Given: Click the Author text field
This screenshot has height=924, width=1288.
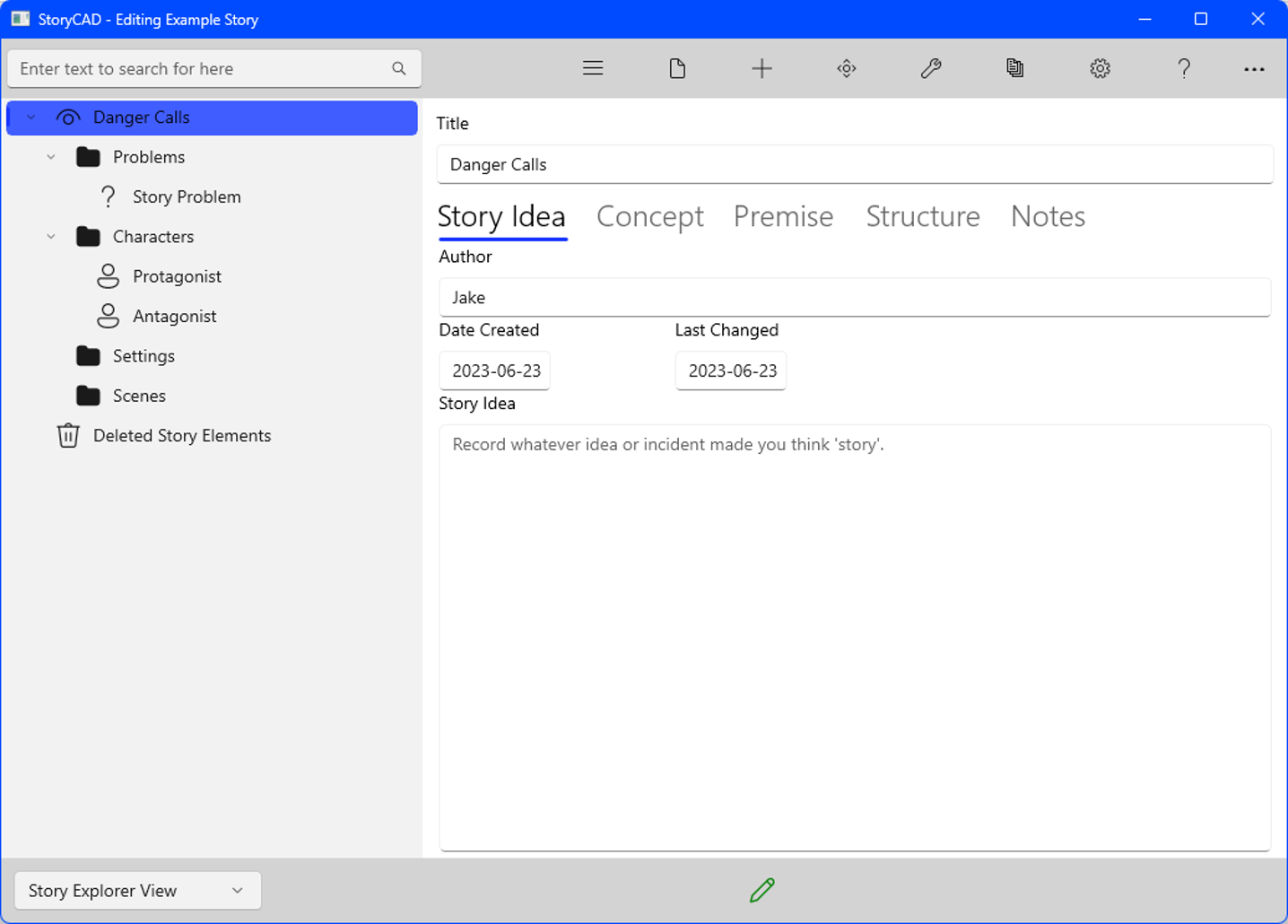Looking at the screenshot, I should pos(854,297).
